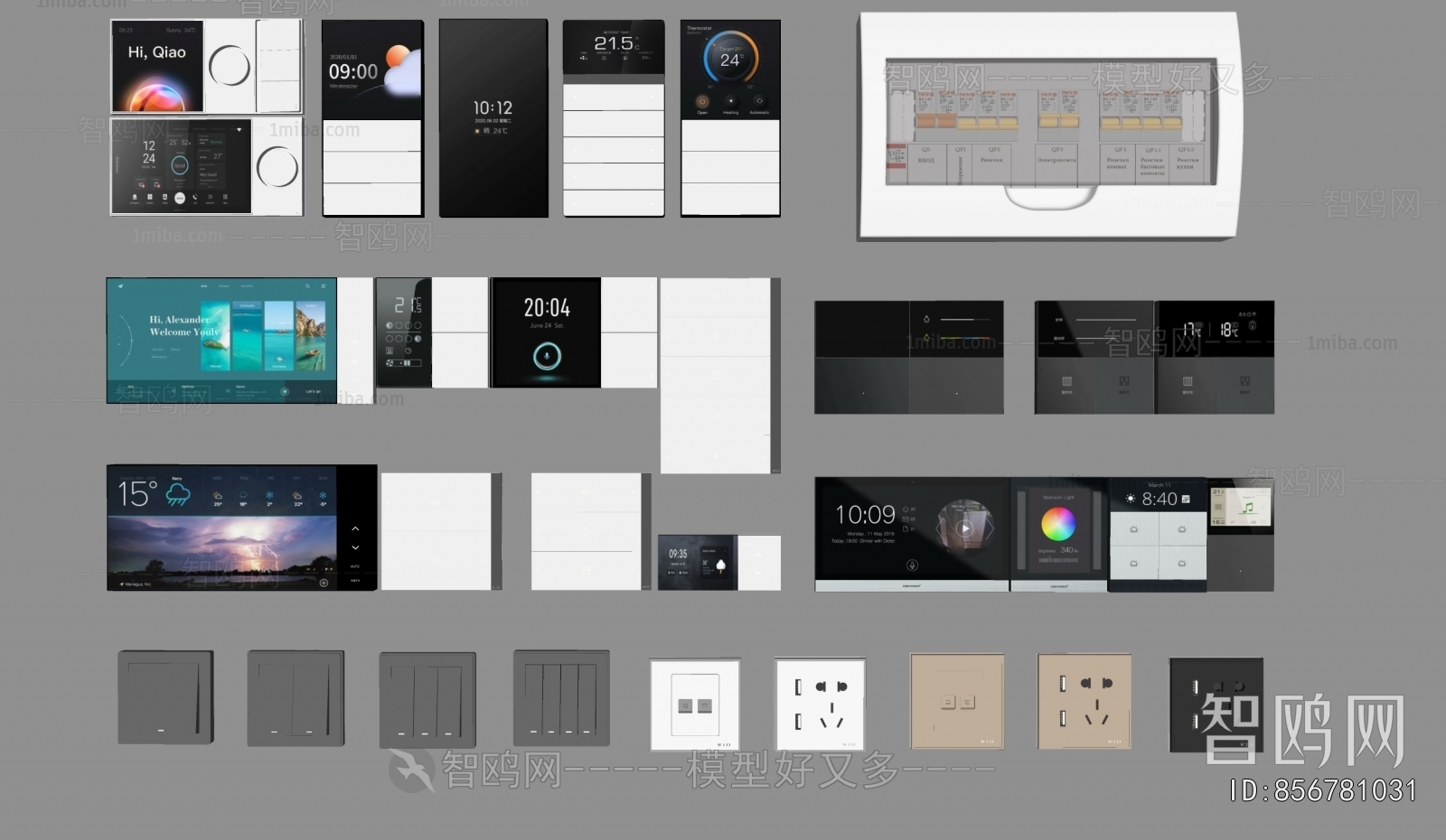Click the up chevron beside the 15° weather display
Viewport: 1446px width, 840px height.
pyautogui.click(x=355, y=529)
